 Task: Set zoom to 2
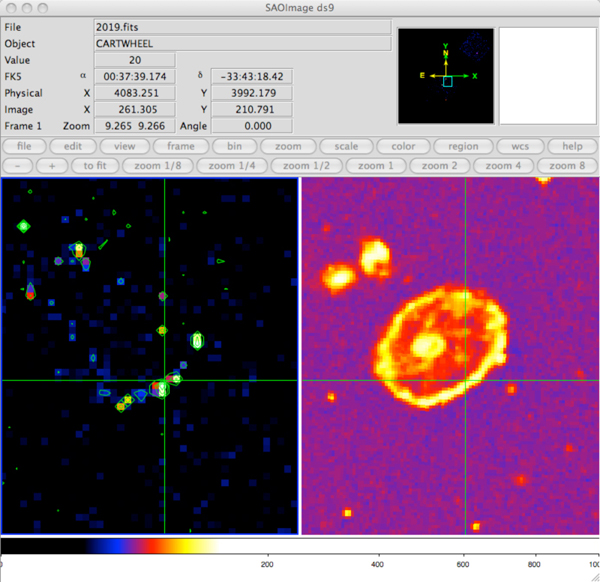point(439,166)
